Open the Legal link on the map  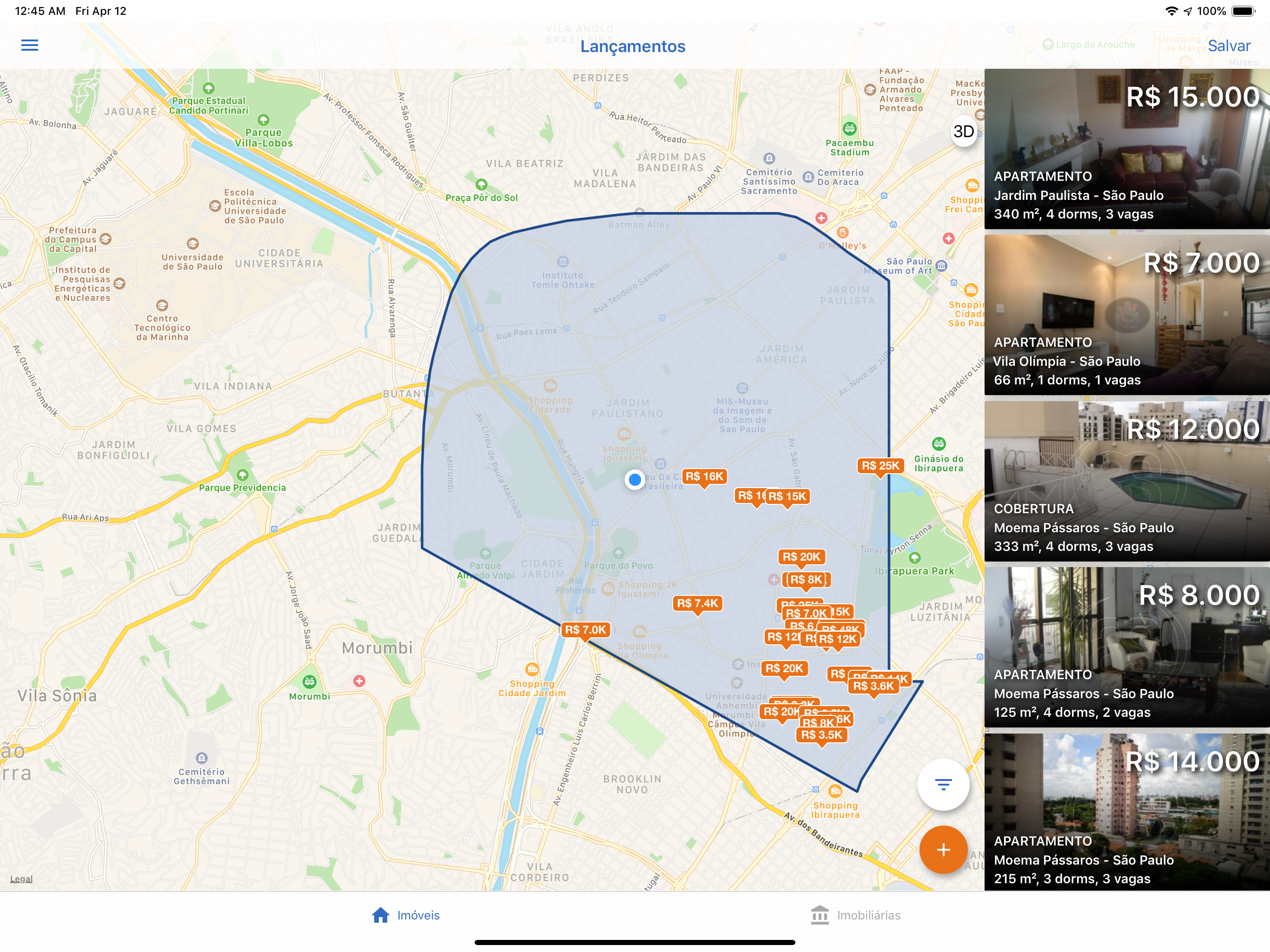[21, 879]
